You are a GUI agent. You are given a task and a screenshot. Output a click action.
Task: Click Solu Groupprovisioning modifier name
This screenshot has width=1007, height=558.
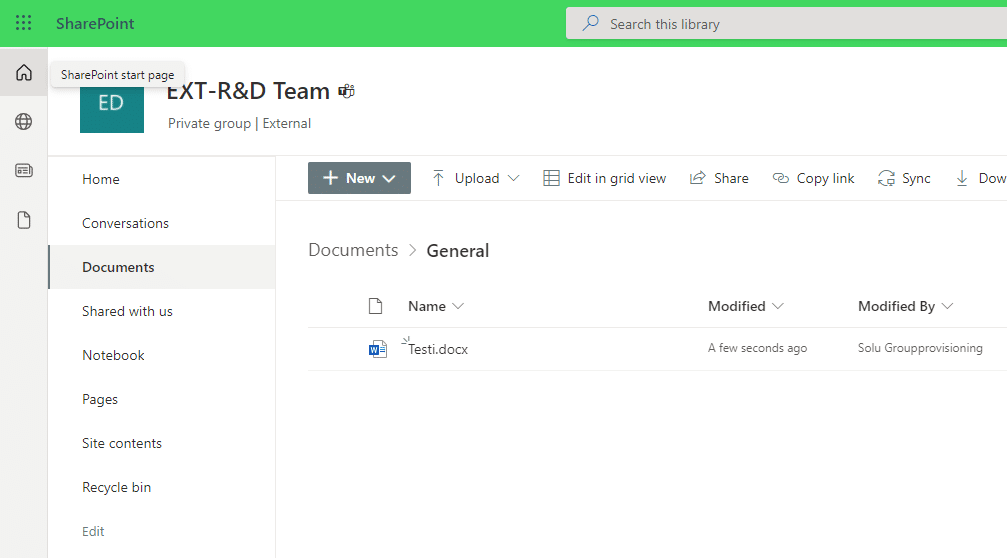click(x=920, y=348)
